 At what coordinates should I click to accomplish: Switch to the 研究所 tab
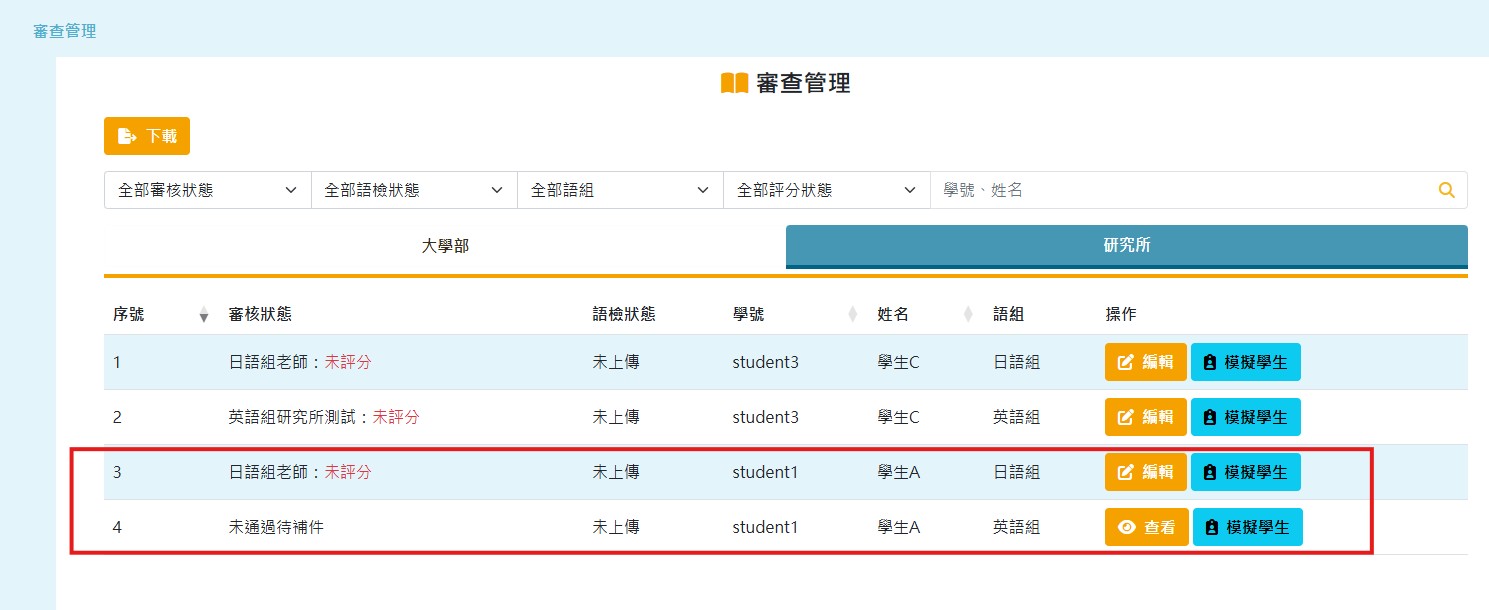click(x=1127, y=246)
